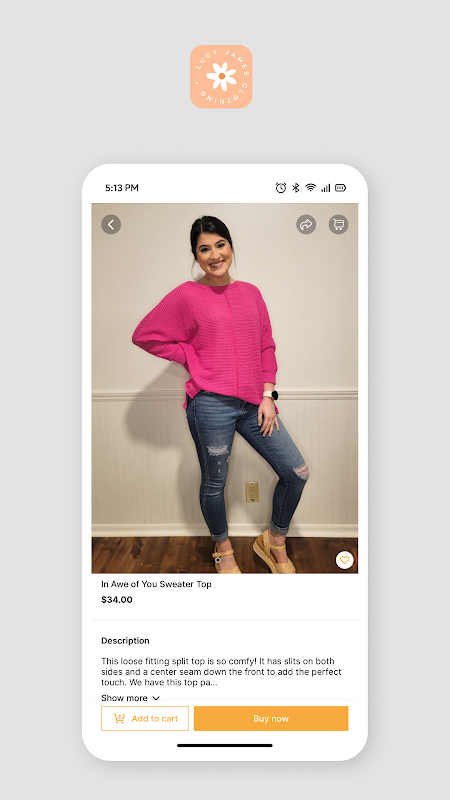Tap the alarm clock status icon
This screenshot has height=800, width=450.
click(x=281, y=188)
